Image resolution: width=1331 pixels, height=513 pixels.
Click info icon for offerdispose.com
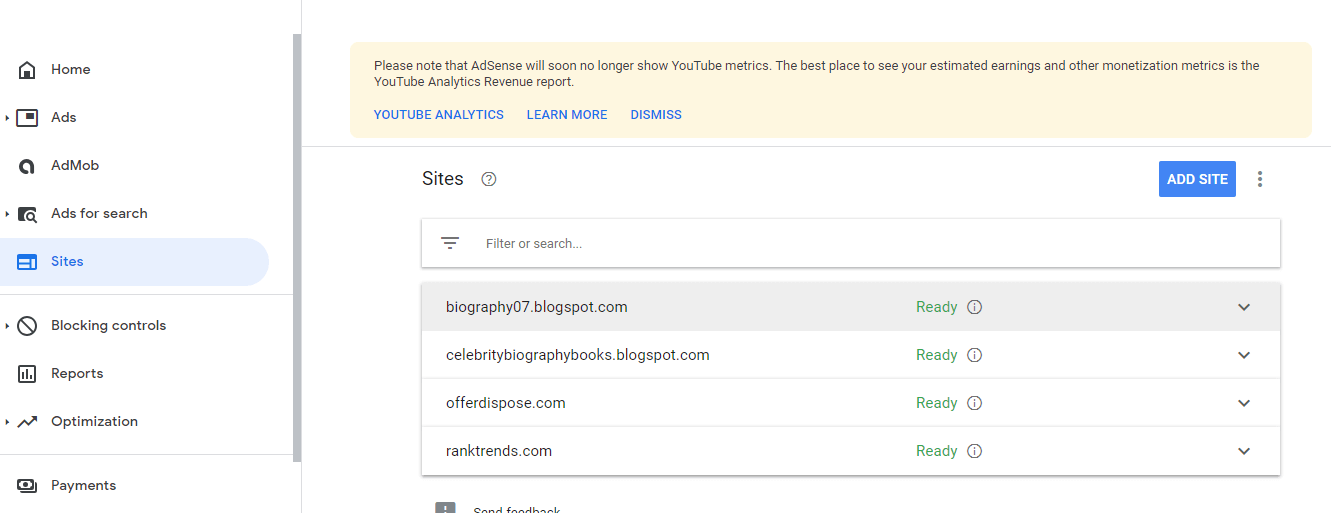click(975, 403)
